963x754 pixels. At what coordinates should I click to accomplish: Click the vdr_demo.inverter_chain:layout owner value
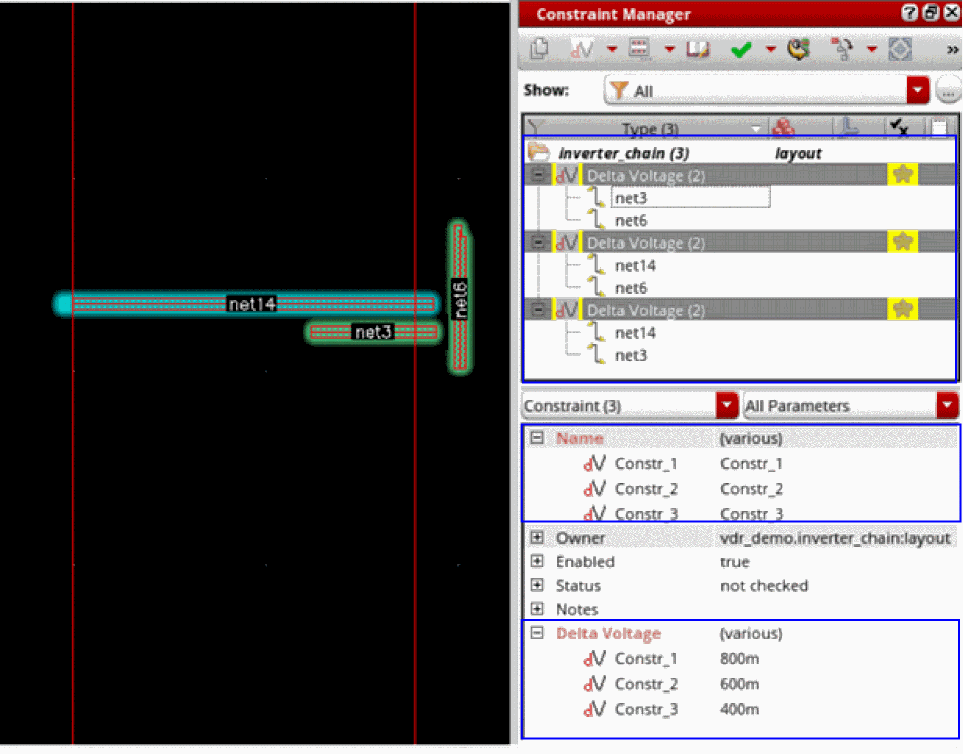click(835, 538)
